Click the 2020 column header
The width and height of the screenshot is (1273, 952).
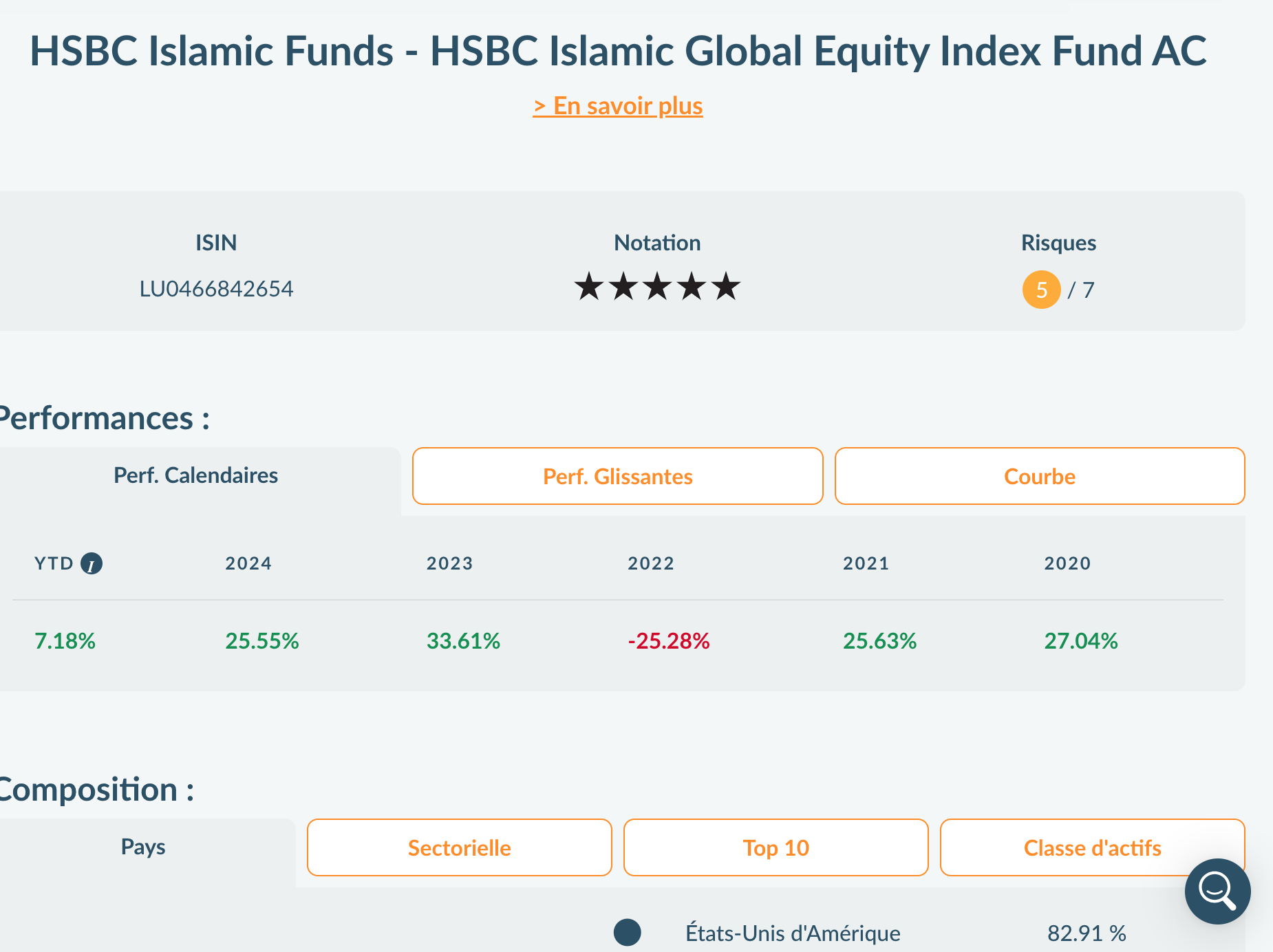1067,563
